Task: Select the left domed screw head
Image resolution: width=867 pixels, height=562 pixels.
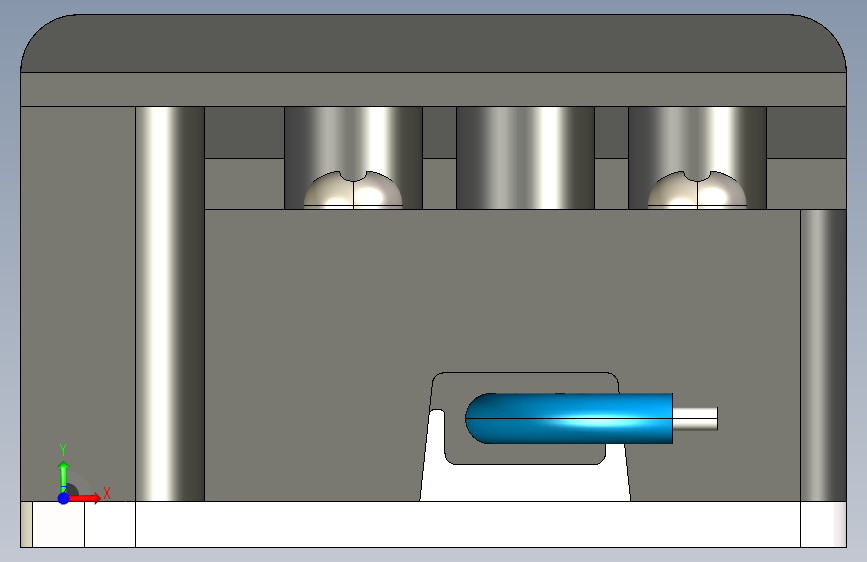Action: (x=353, y=190)
